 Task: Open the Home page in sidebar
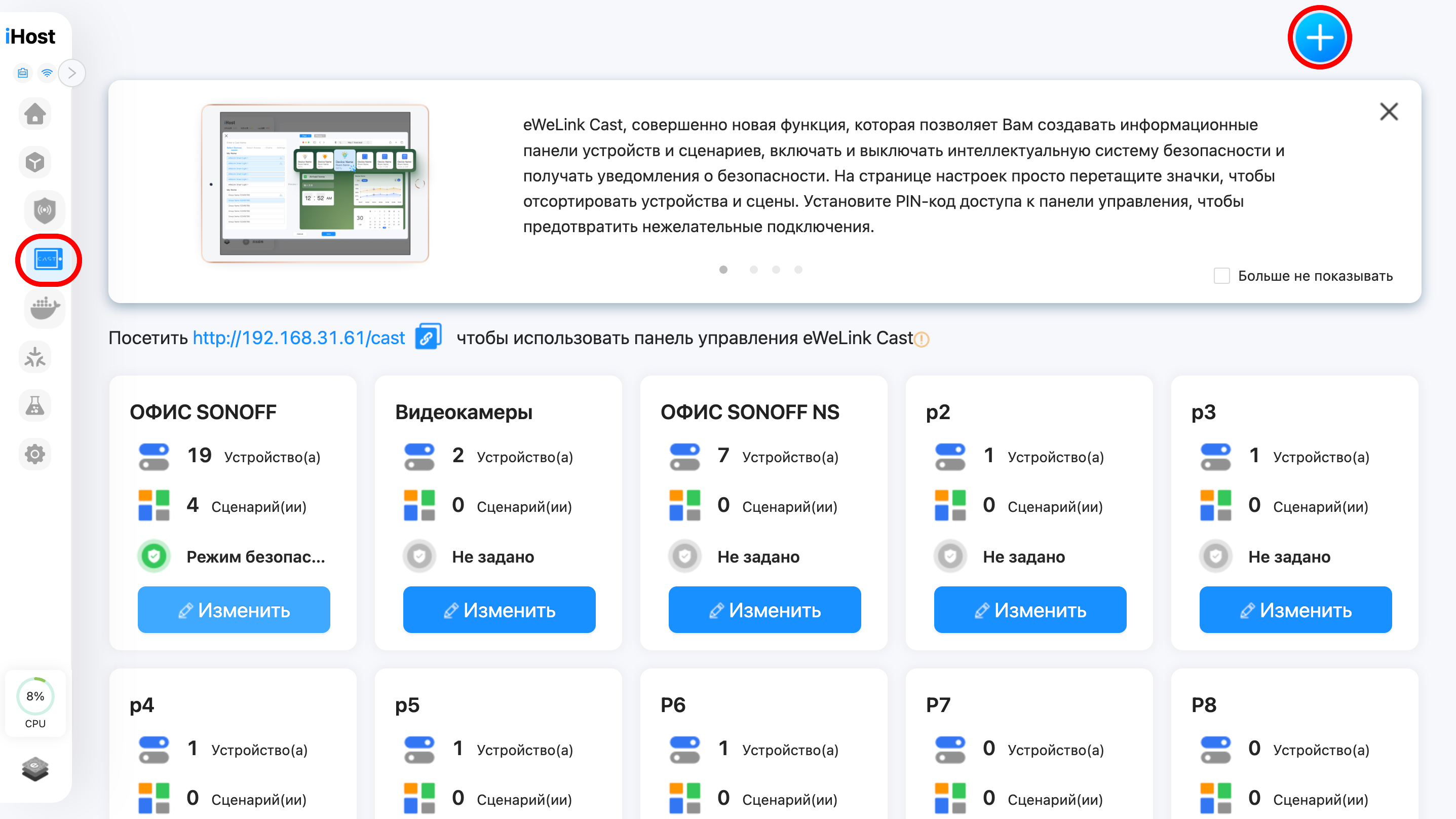pos(35,114)
